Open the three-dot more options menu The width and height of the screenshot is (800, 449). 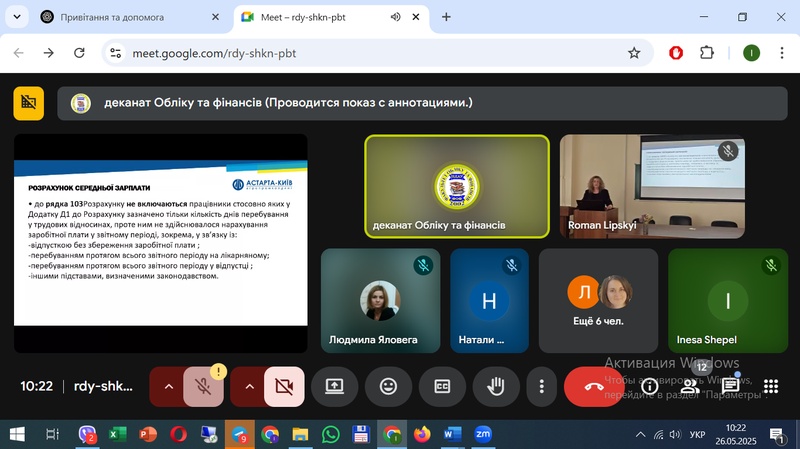click(x=541, y=386)
